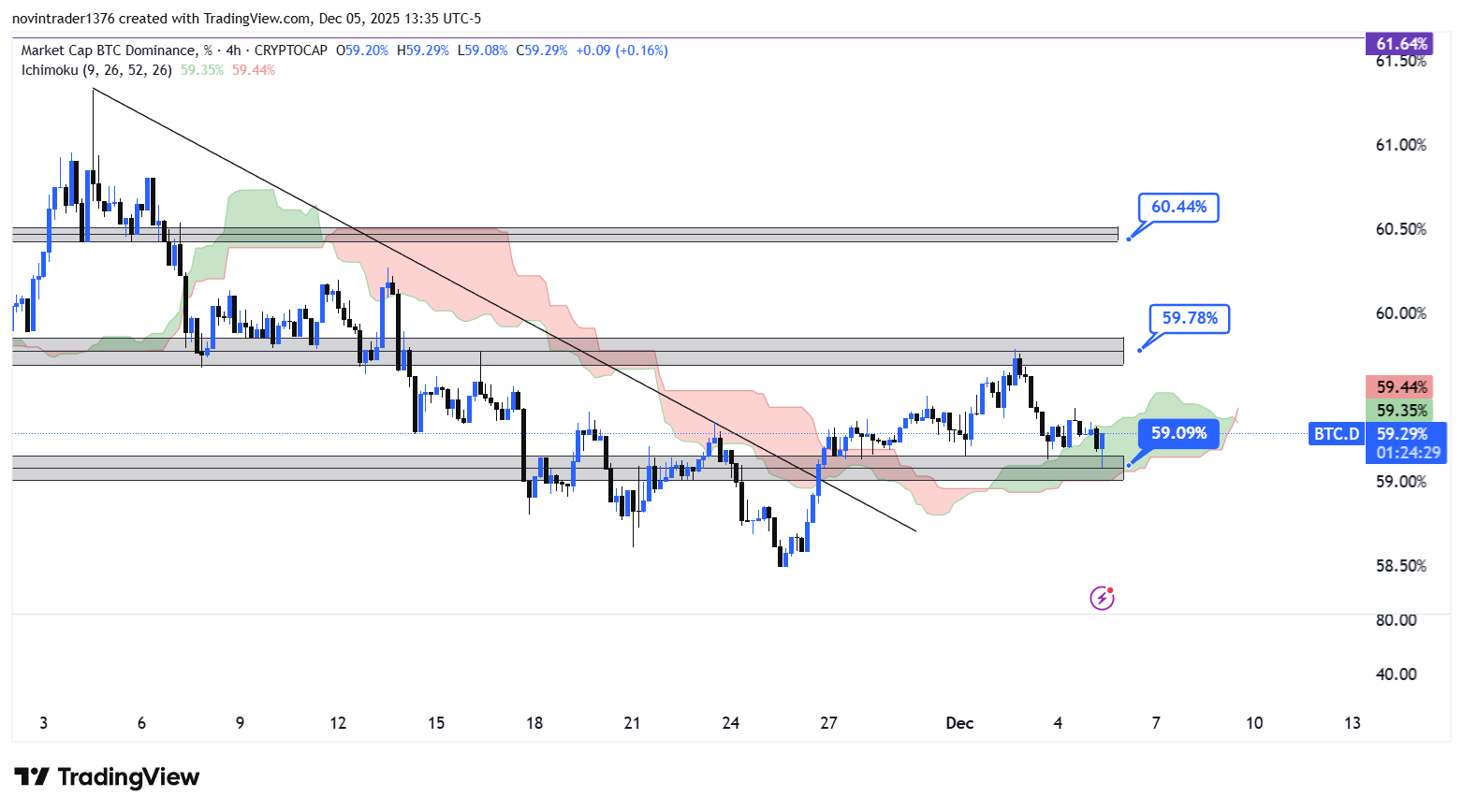Click the purple 61.64% price axis tag

click(x=1400, y=44)
